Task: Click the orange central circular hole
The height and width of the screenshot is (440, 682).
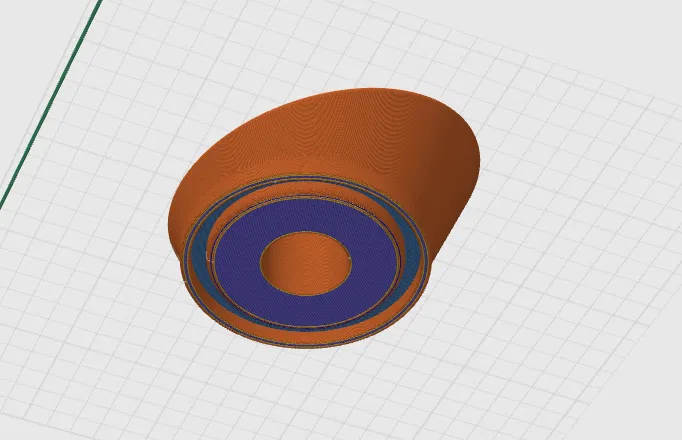Action: [x=306, y=263]
